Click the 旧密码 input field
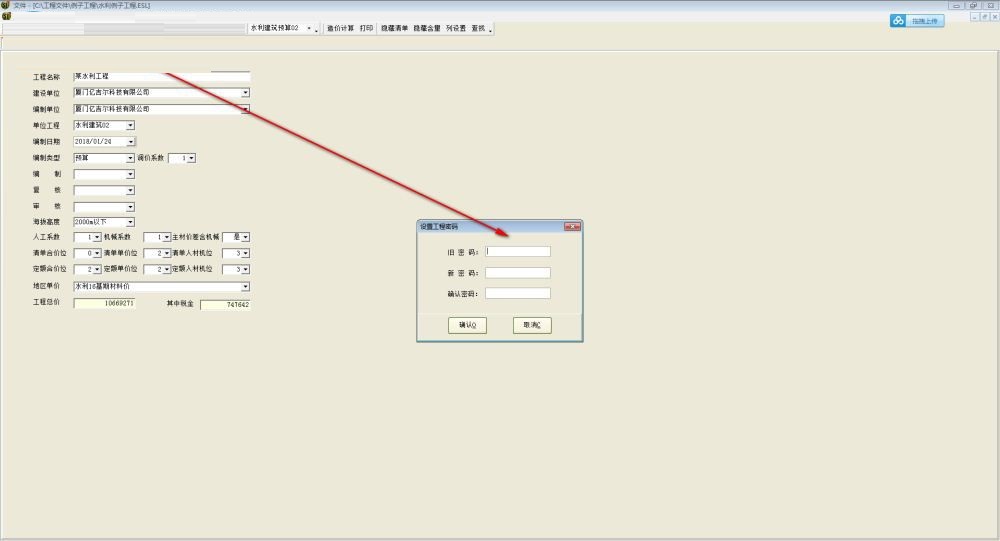The width and height of the screenshot is (1000, 541). [x=518, y=252]
